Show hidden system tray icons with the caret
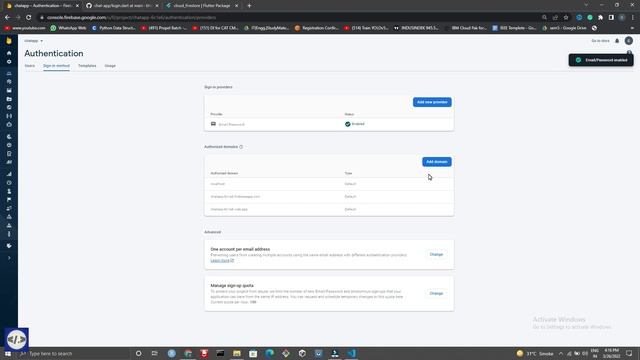The image size is (640, 360). tap(561, 353)
